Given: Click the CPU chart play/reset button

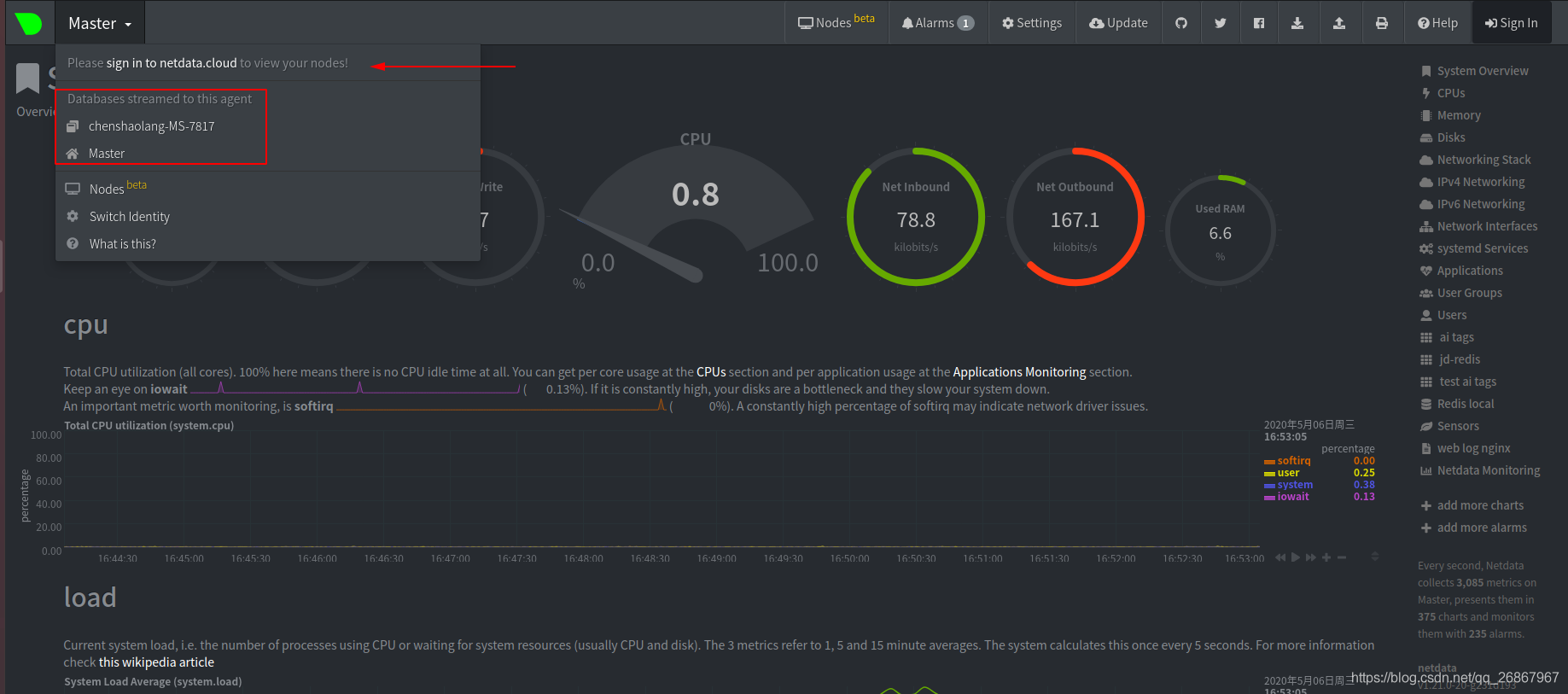Looking at the screenshot, I should click(1296, 557).
